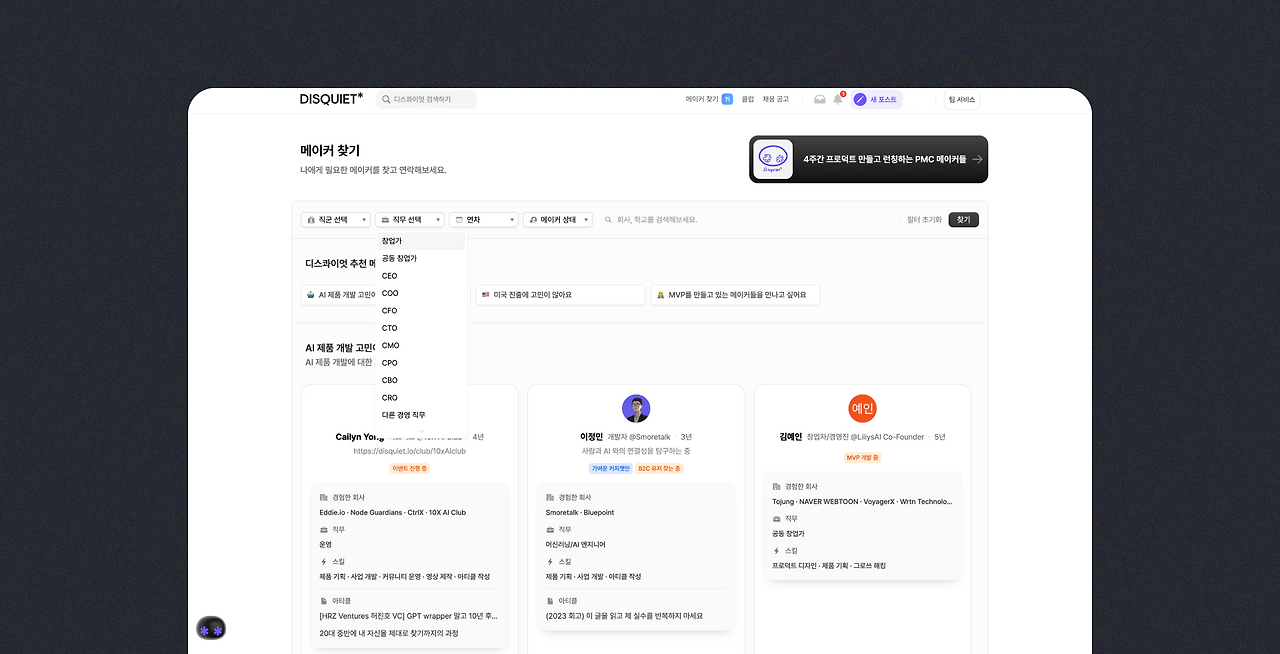Viewport: 1280px width, 654px height.
Task: Open the 2023 회고 article link
Action: click(x=624, y=616)
